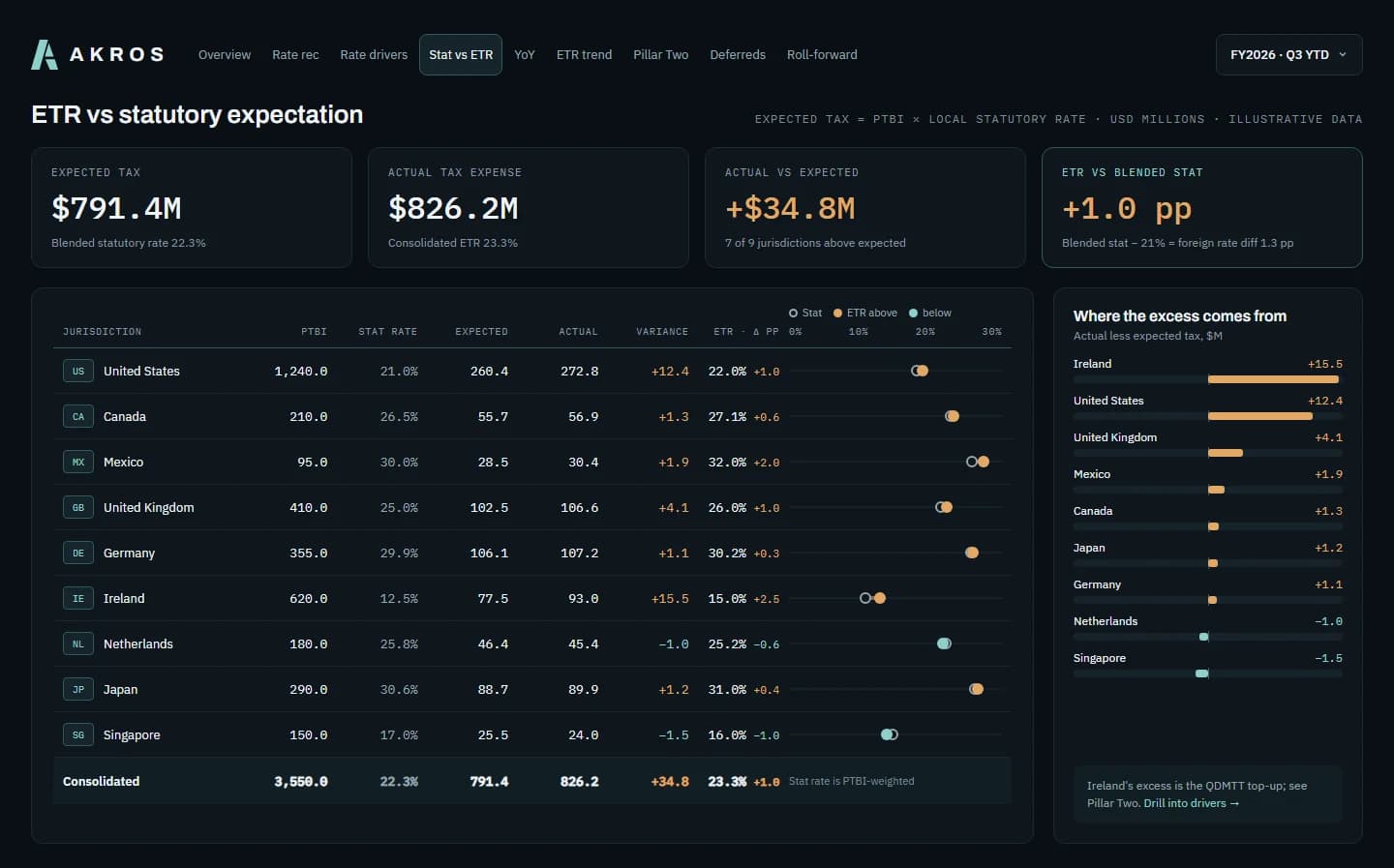This screenshot has height=868, width=1394.
Task: Open the Roll-forward tab
Action: pyautogui.click(x=822, y=54)
